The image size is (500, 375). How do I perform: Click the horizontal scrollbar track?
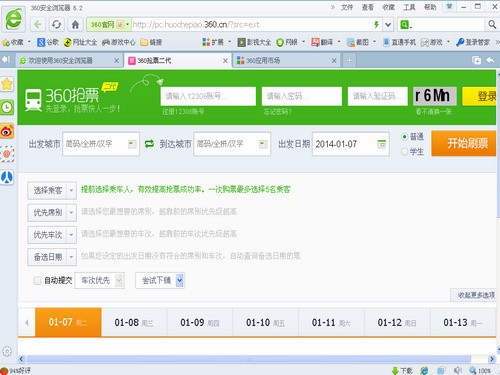(249, 359)
